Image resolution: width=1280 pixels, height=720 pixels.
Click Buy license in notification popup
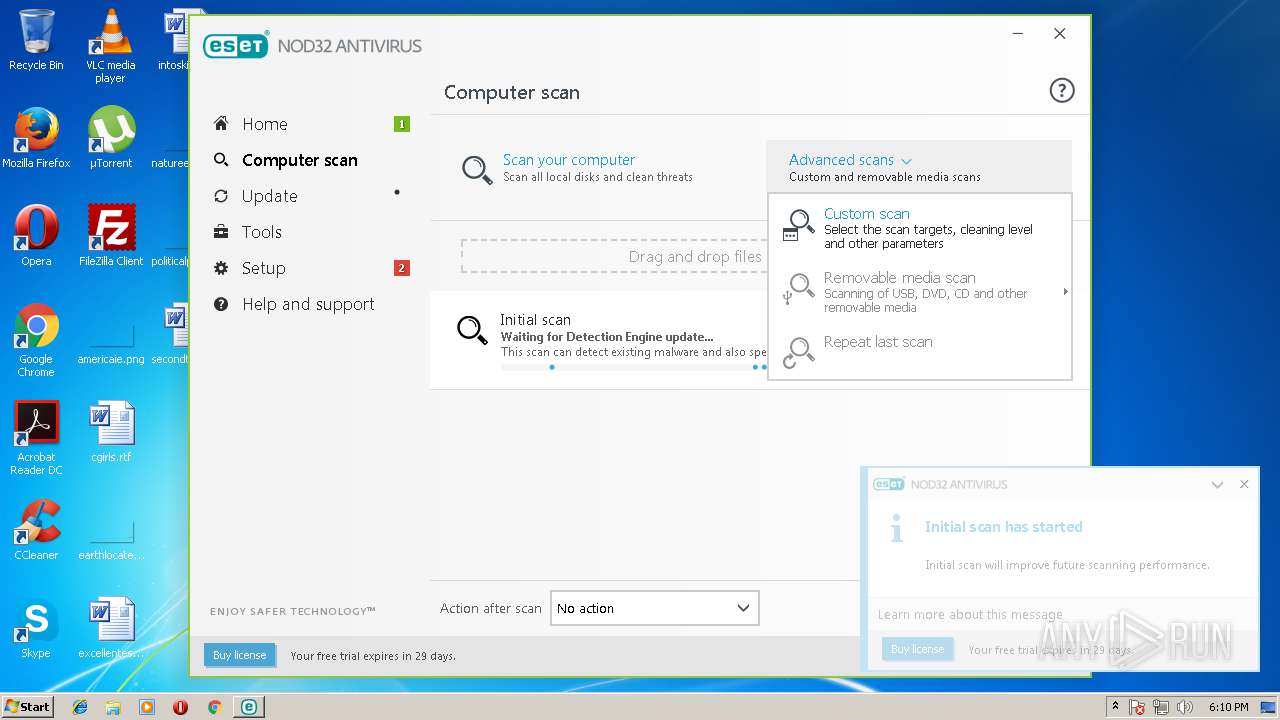click(917, 649)
